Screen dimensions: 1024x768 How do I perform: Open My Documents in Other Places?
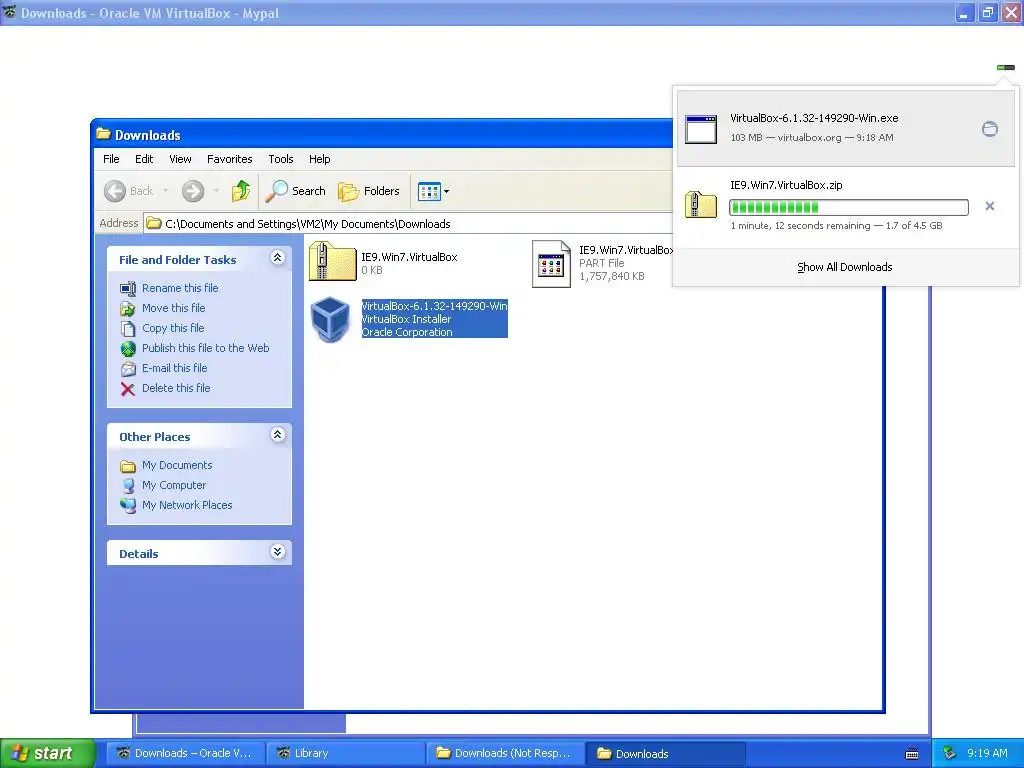click(x=177, y=465)
